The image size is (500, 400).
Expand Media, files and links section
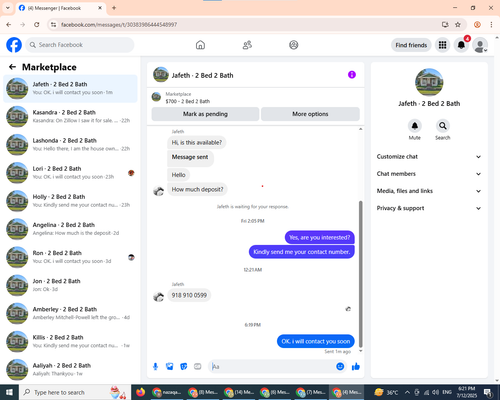point(429,191)
